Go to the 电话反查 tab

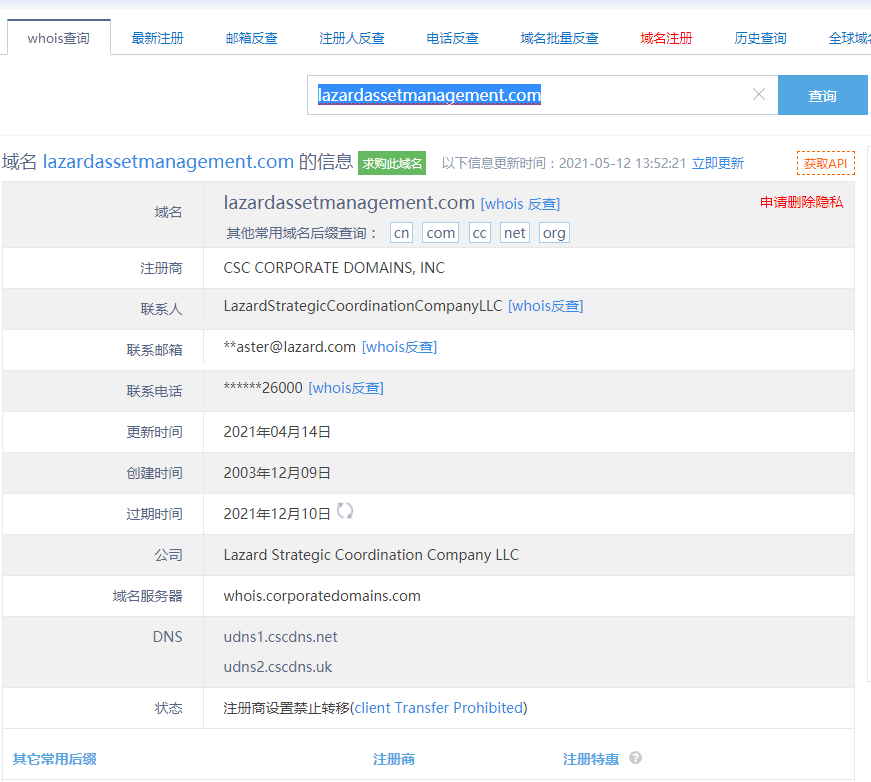pyautogui.click(x=452, y=38)
